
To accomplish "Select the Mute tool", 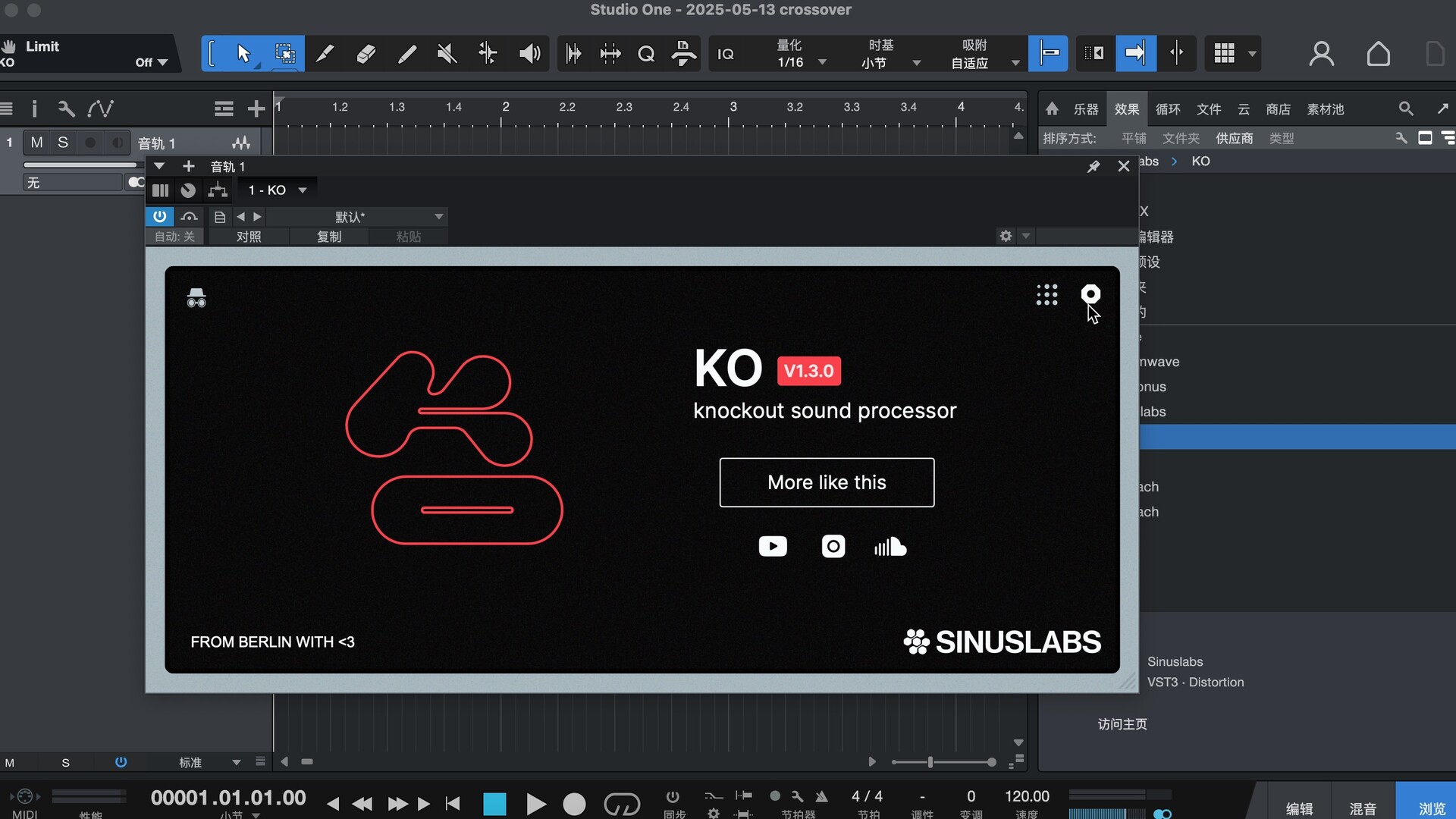I will pyautogui.click(x=447, y=53).
